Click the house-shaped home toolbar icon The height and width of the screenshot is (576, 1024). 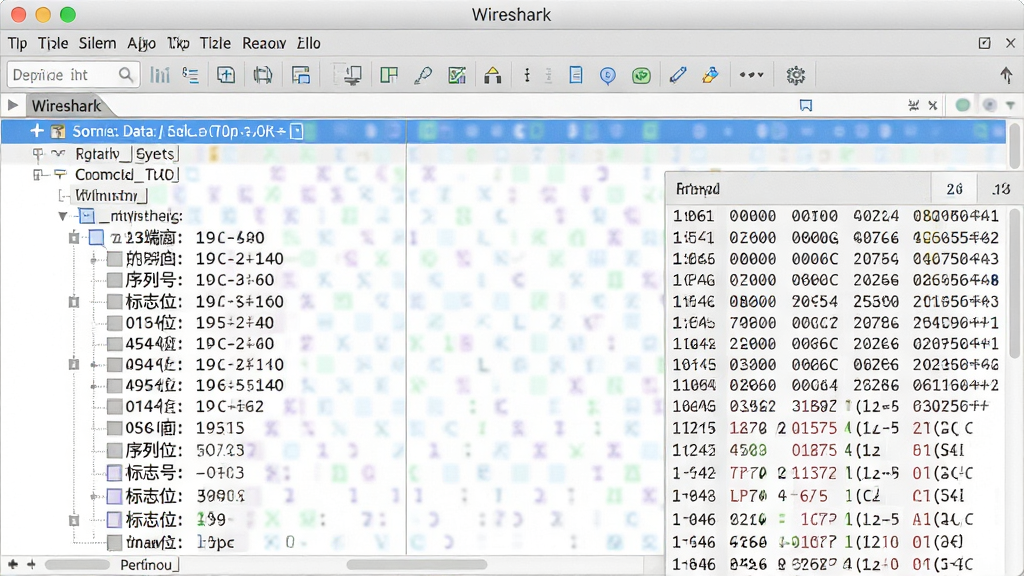click(x=492, y=75)
